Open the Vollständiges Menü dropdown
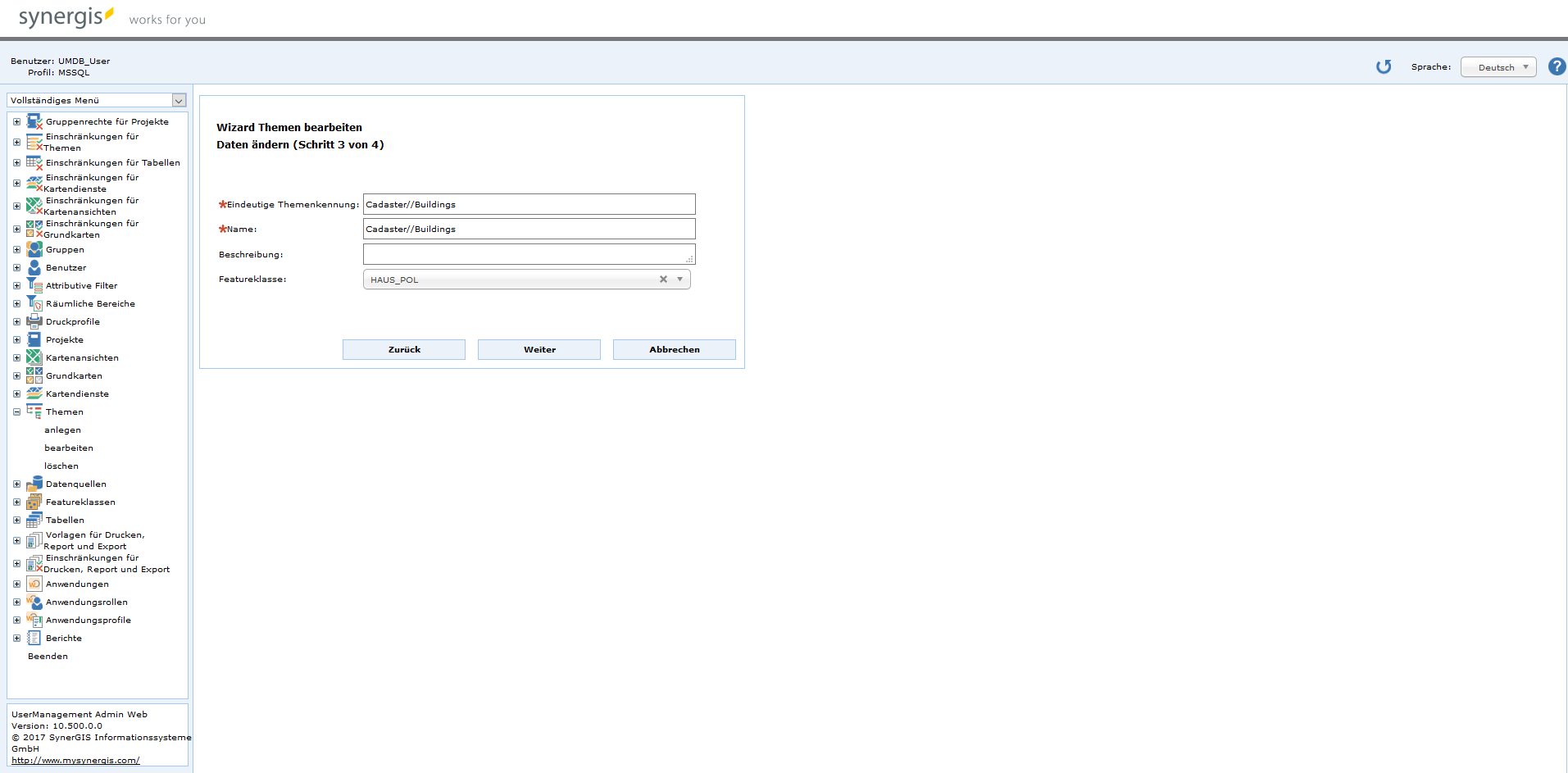The height and width of the screenshot is (773, 1568). pyautogui.click(x=178, y=100)
